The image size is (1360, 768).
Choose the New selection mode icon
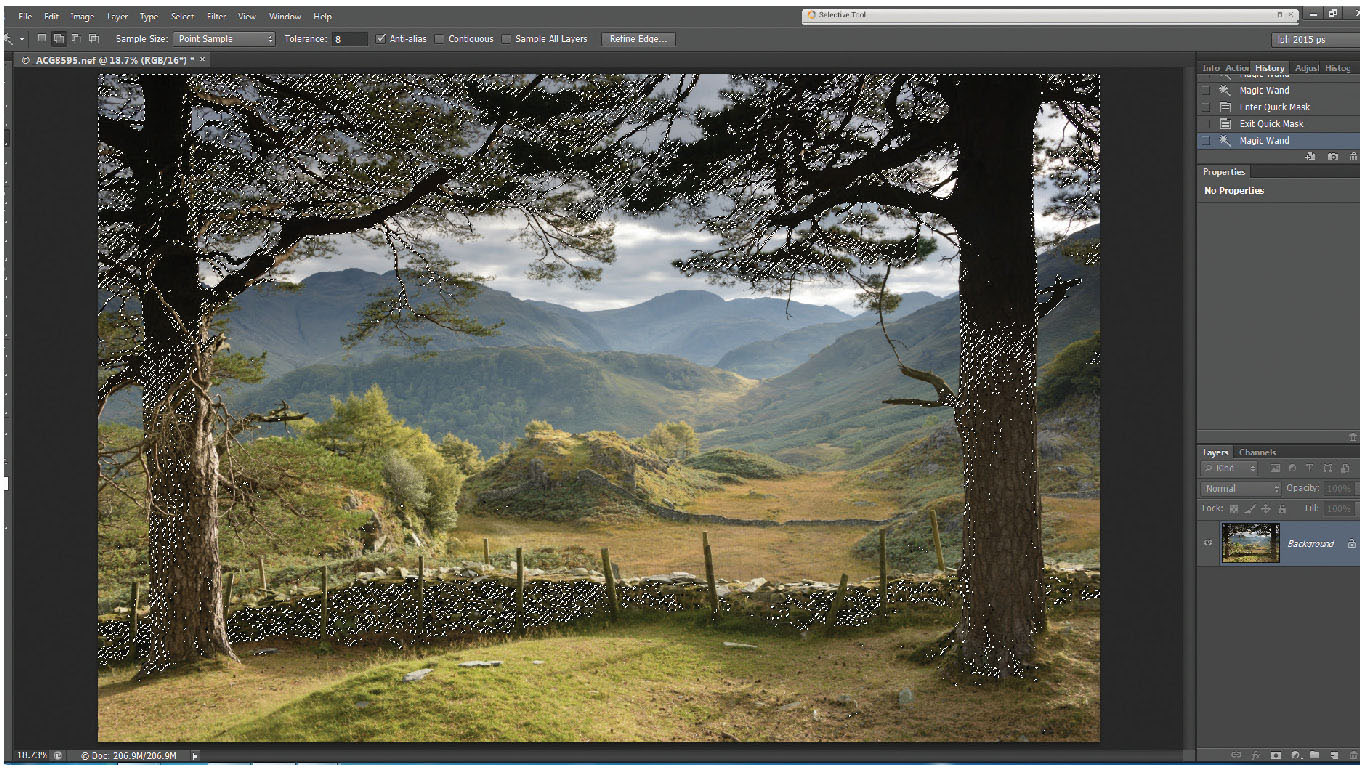click(x=42, y=38)
